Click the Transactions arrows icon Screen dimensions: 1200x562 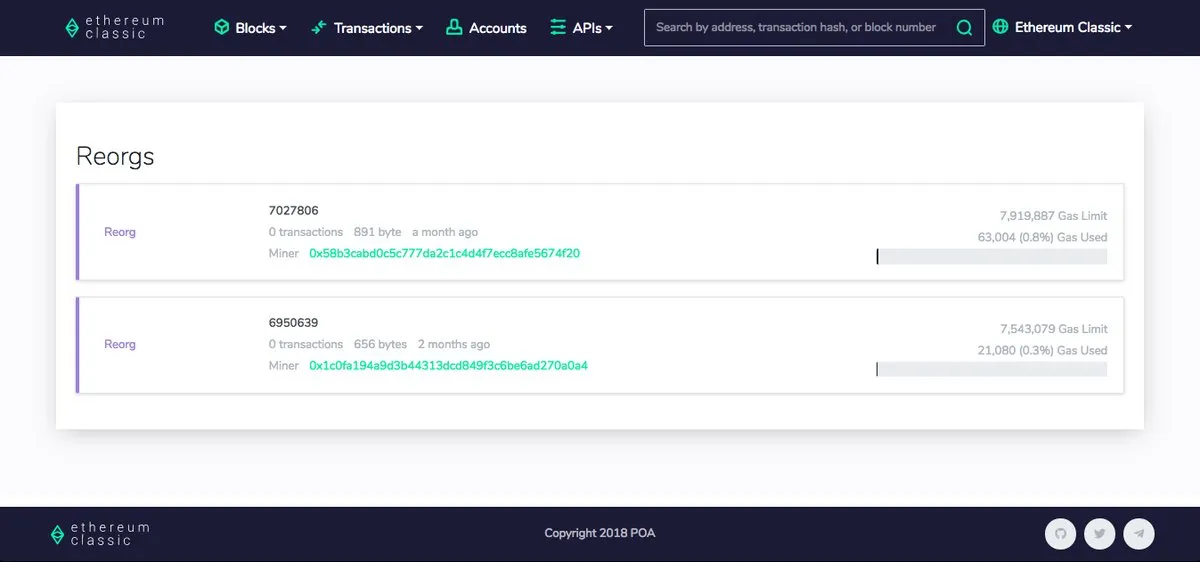click(x=319, y=27)
